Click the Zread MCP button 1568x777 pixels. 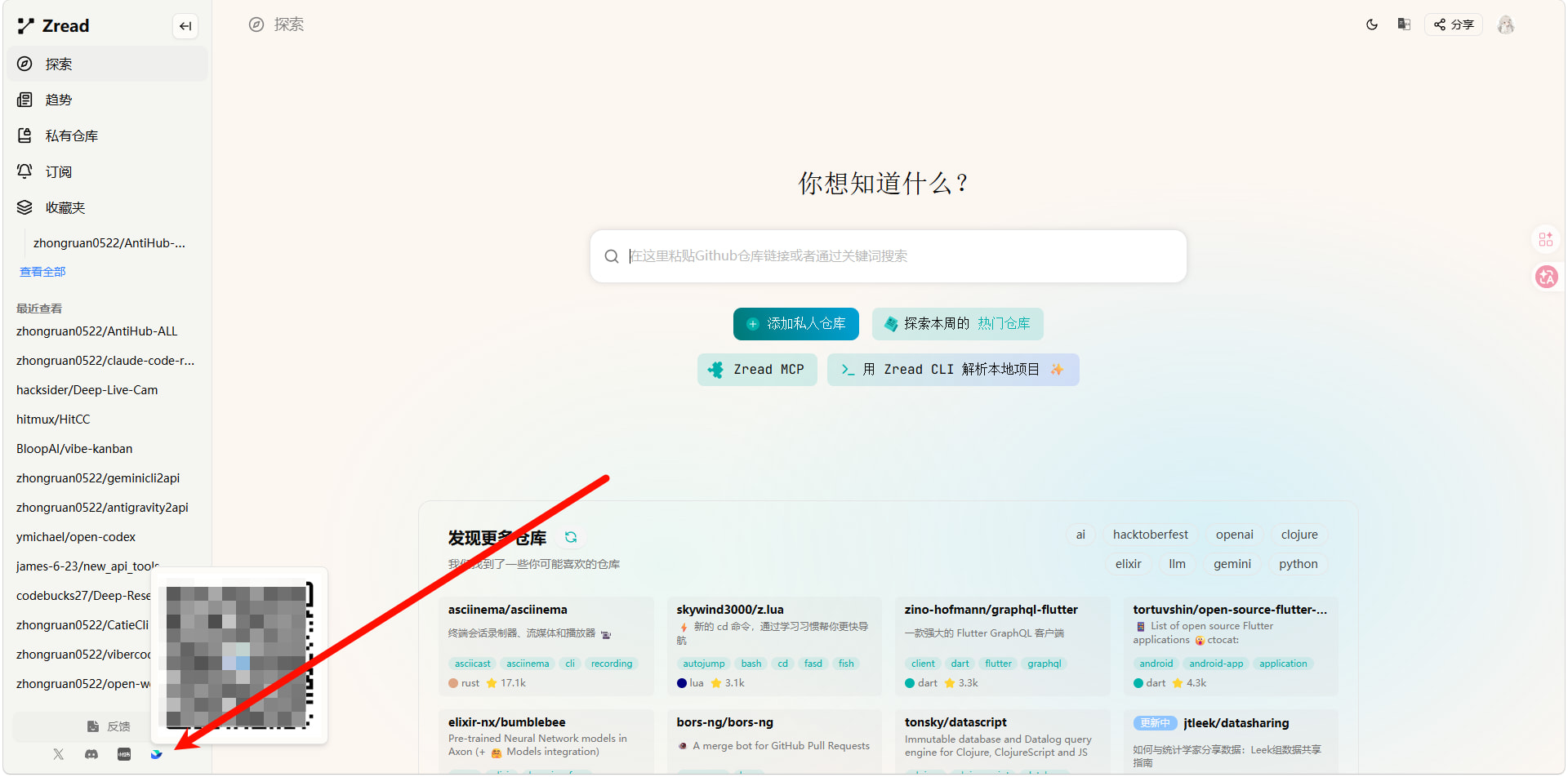[x=757, y=370]
